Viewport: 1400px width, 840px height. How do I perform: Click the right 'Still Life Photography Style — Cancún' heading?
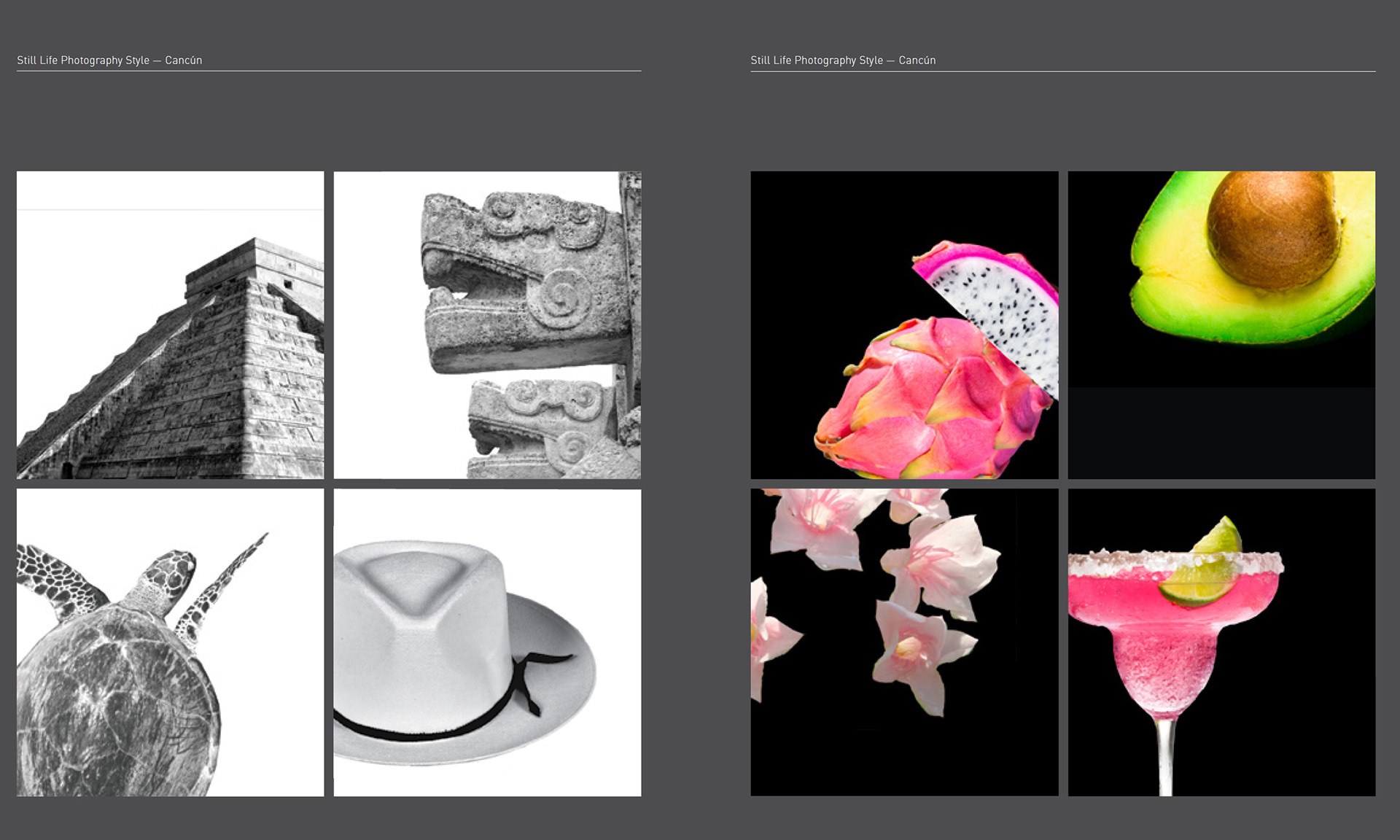pos(843,60)
